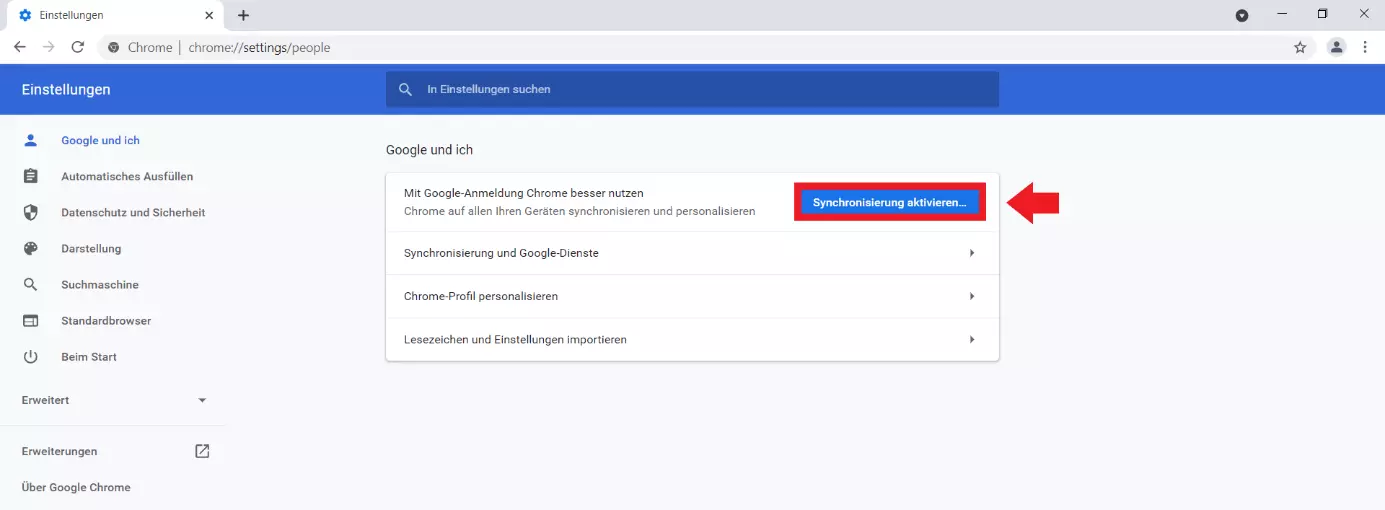1385x510 pixels.
Task: Click Mit Google-Anmeldung Chrome besser nutzen text
Action: (x=523, y=193)
